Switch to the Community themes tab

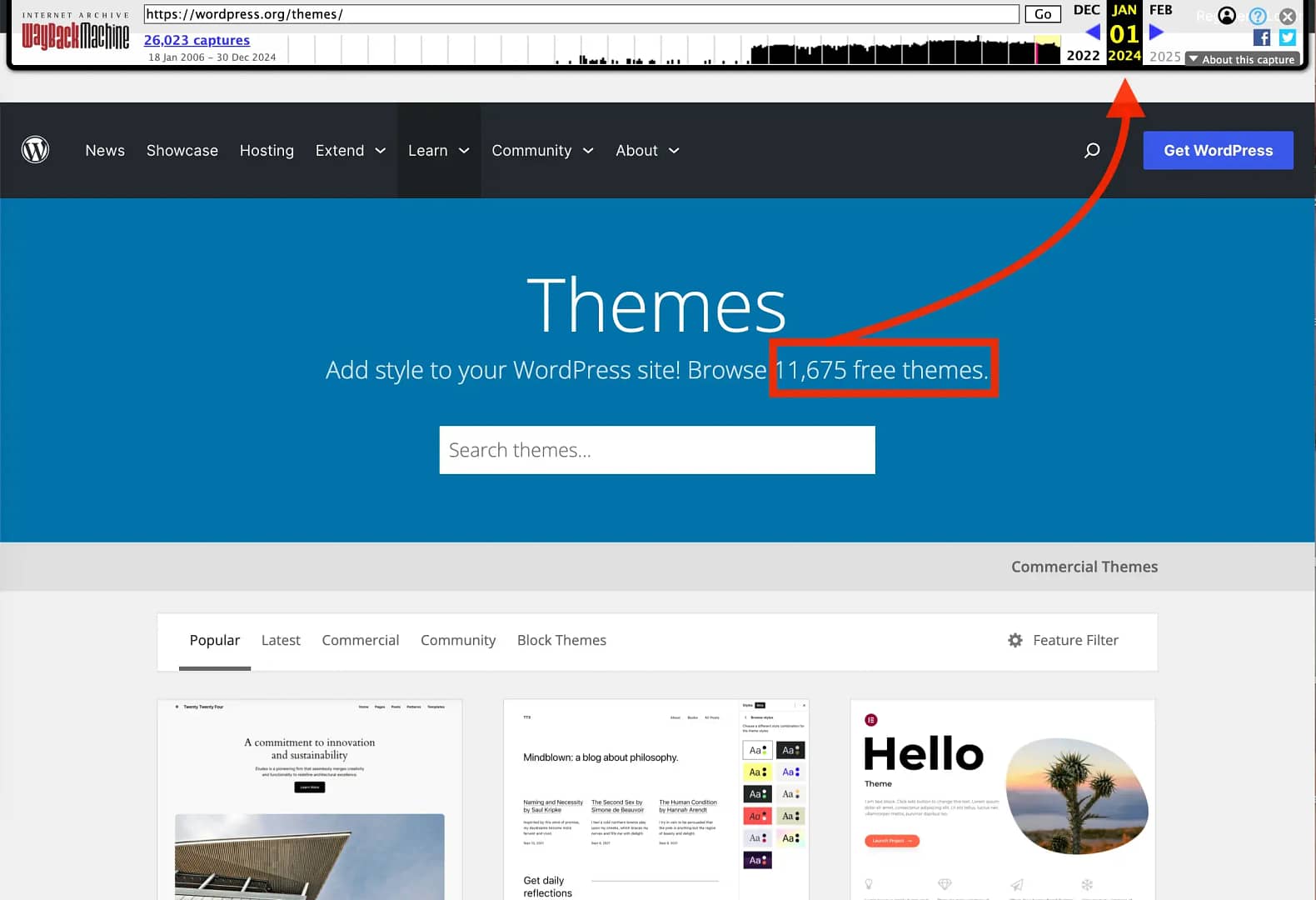point(458,640)
